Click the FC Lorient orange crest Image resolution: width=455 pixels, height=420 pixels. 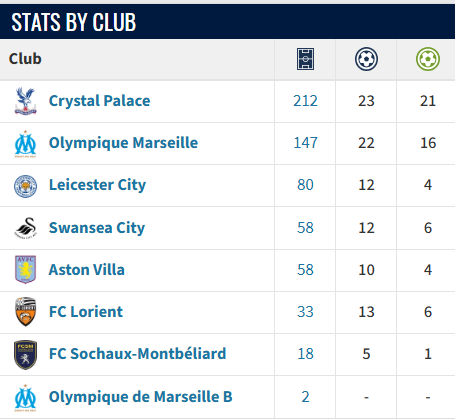[25, 312]
